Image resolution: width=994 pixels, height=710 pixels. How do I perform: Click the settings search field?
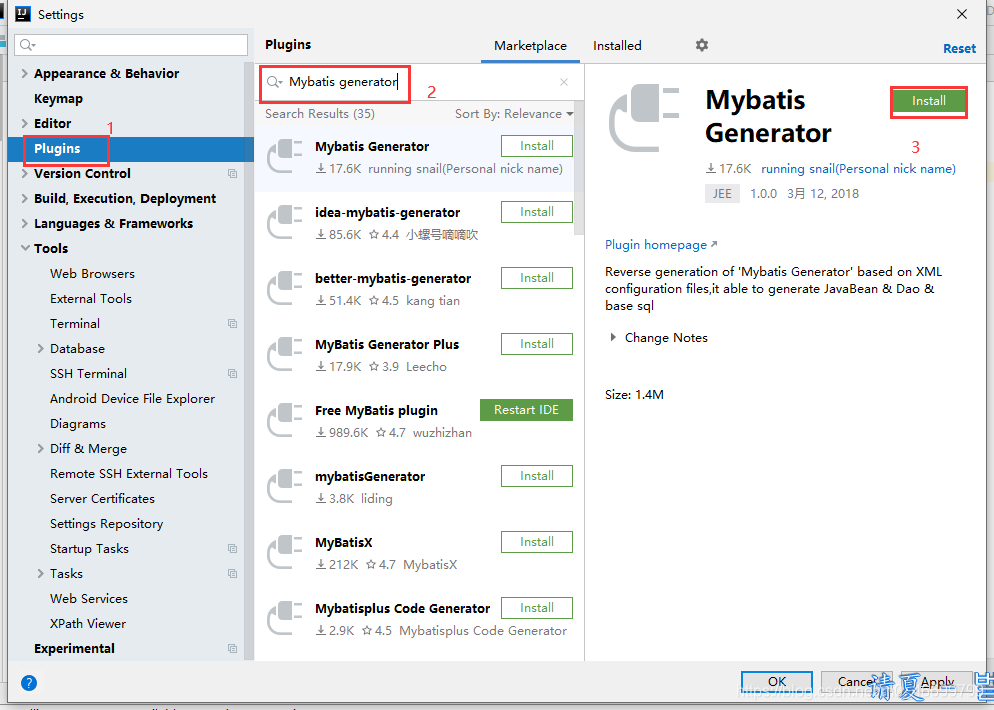click(131, 44)
